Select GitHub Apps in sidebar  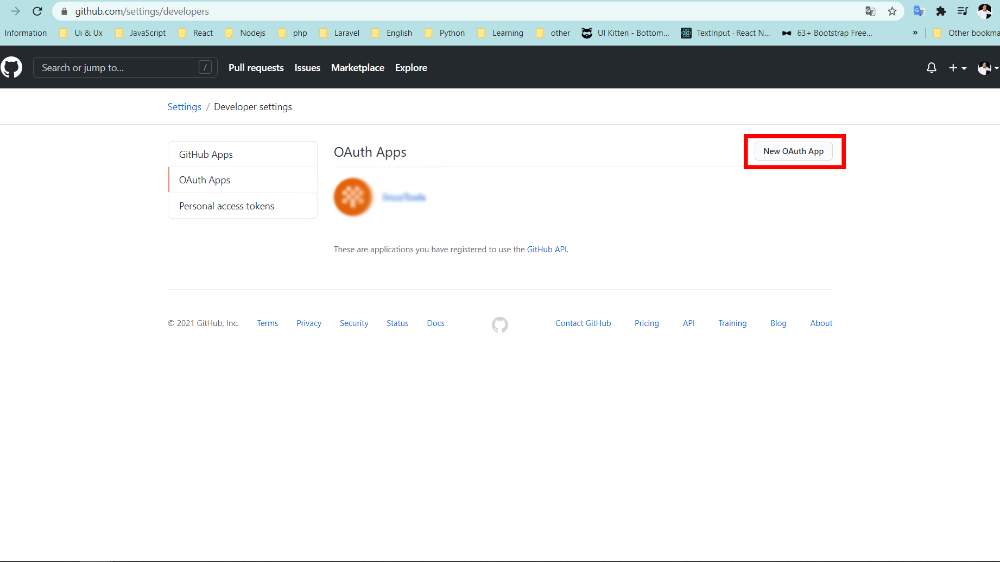tap(242, 154)
